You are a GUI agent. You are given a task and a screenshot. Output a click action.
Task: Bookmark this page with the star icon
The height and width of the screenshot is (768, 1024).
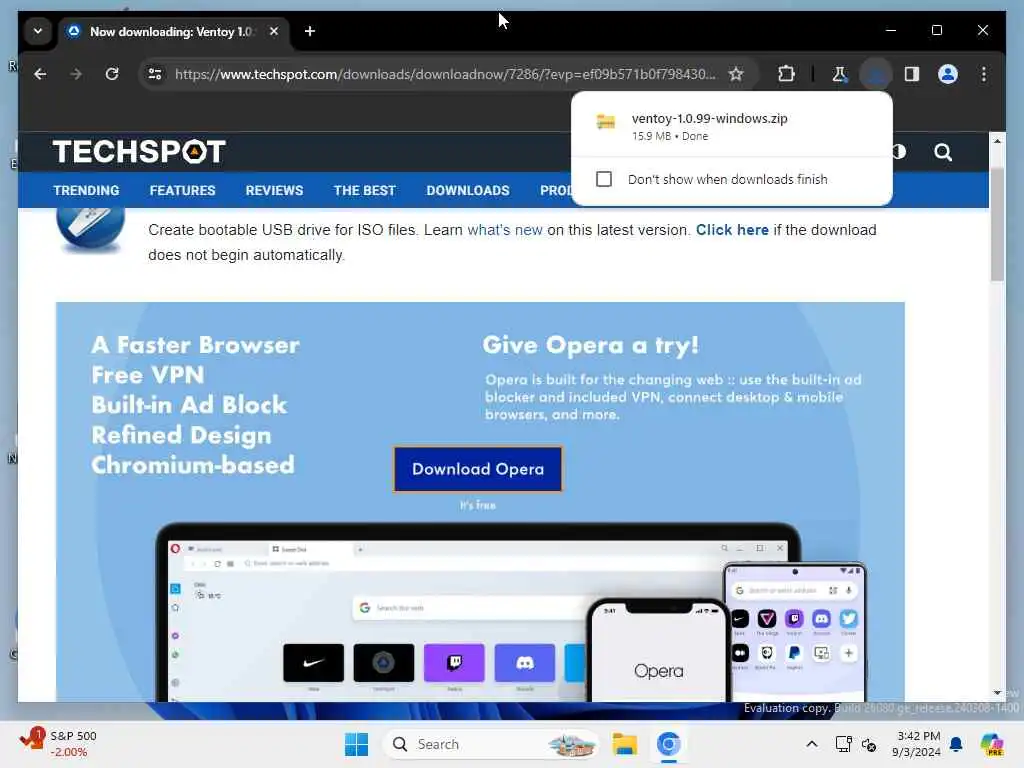[736, 74]
